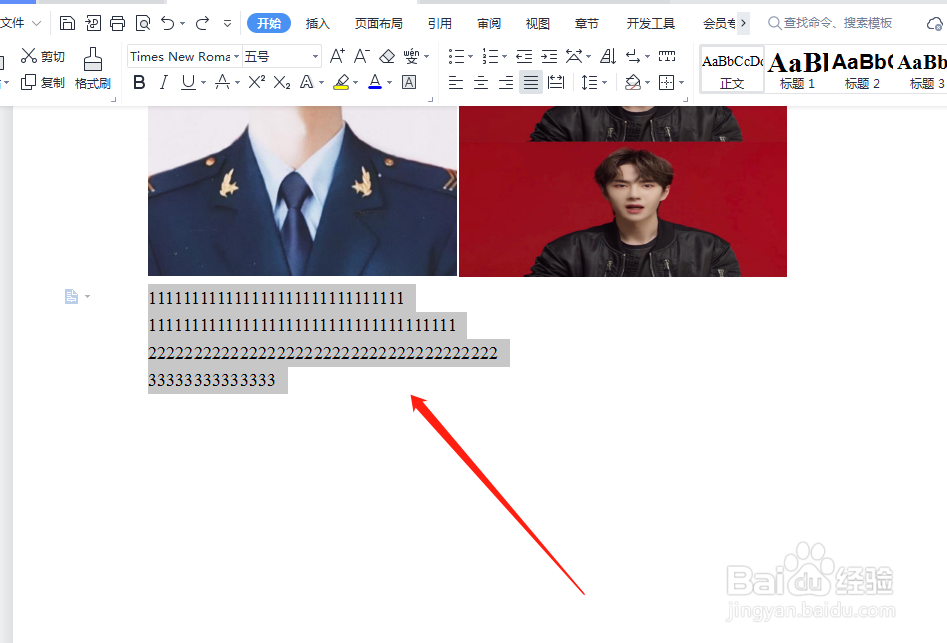Click the military uniform photo
This screenshot has width=947, height=643.
tap(303, 191)
